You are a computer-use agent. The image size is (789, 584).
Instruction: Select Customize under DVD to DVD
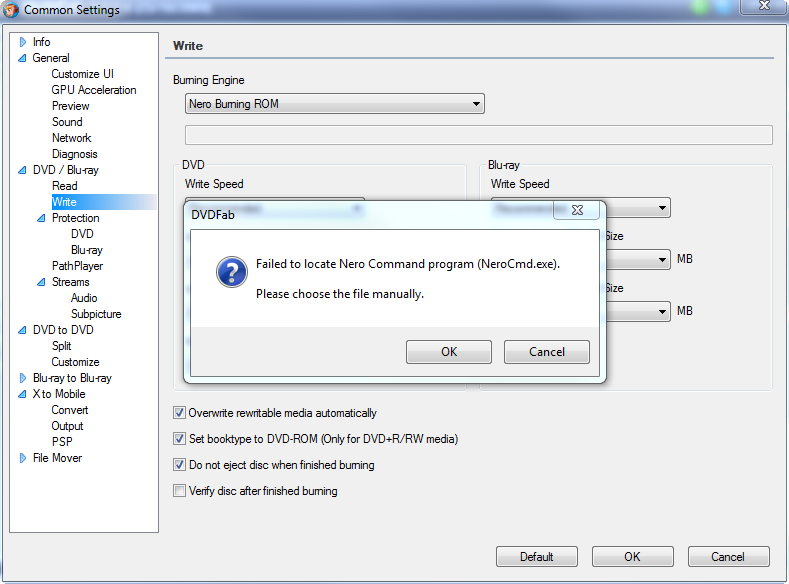[75, 362]
